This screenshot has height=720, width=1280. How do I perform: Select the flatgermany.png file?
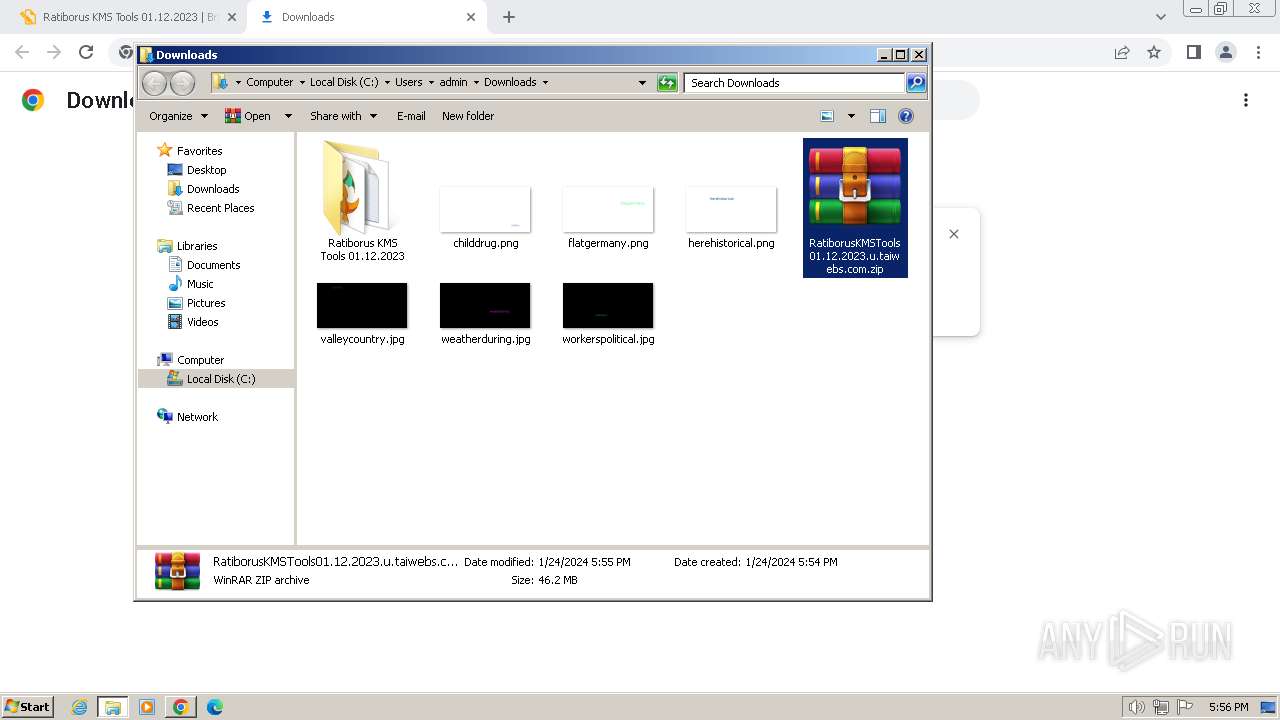[608, 218]
